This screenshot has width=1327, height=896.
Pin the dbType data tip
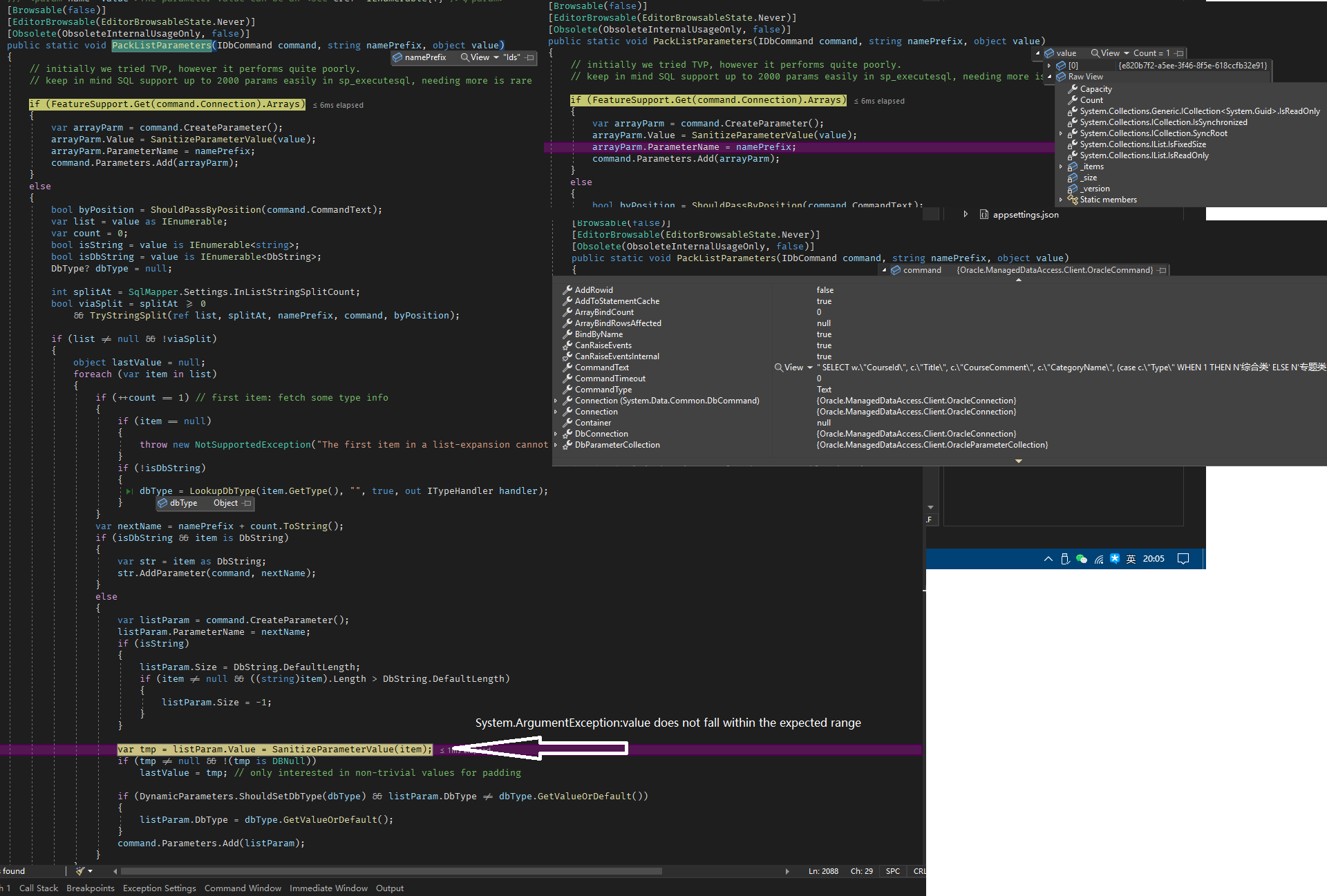click(247, 504)
